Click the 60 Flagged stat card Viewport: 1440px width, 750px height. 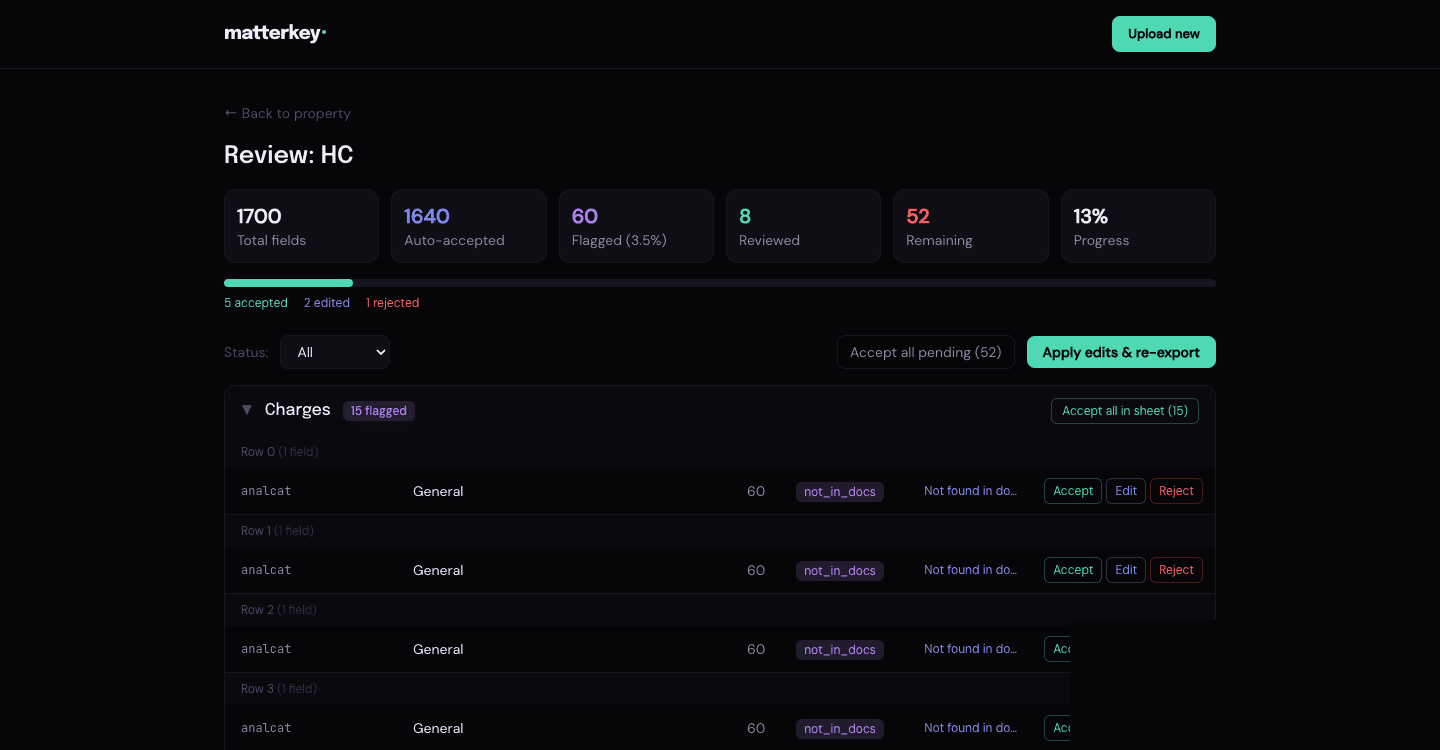pyautogui.click(x=636, y=225)
